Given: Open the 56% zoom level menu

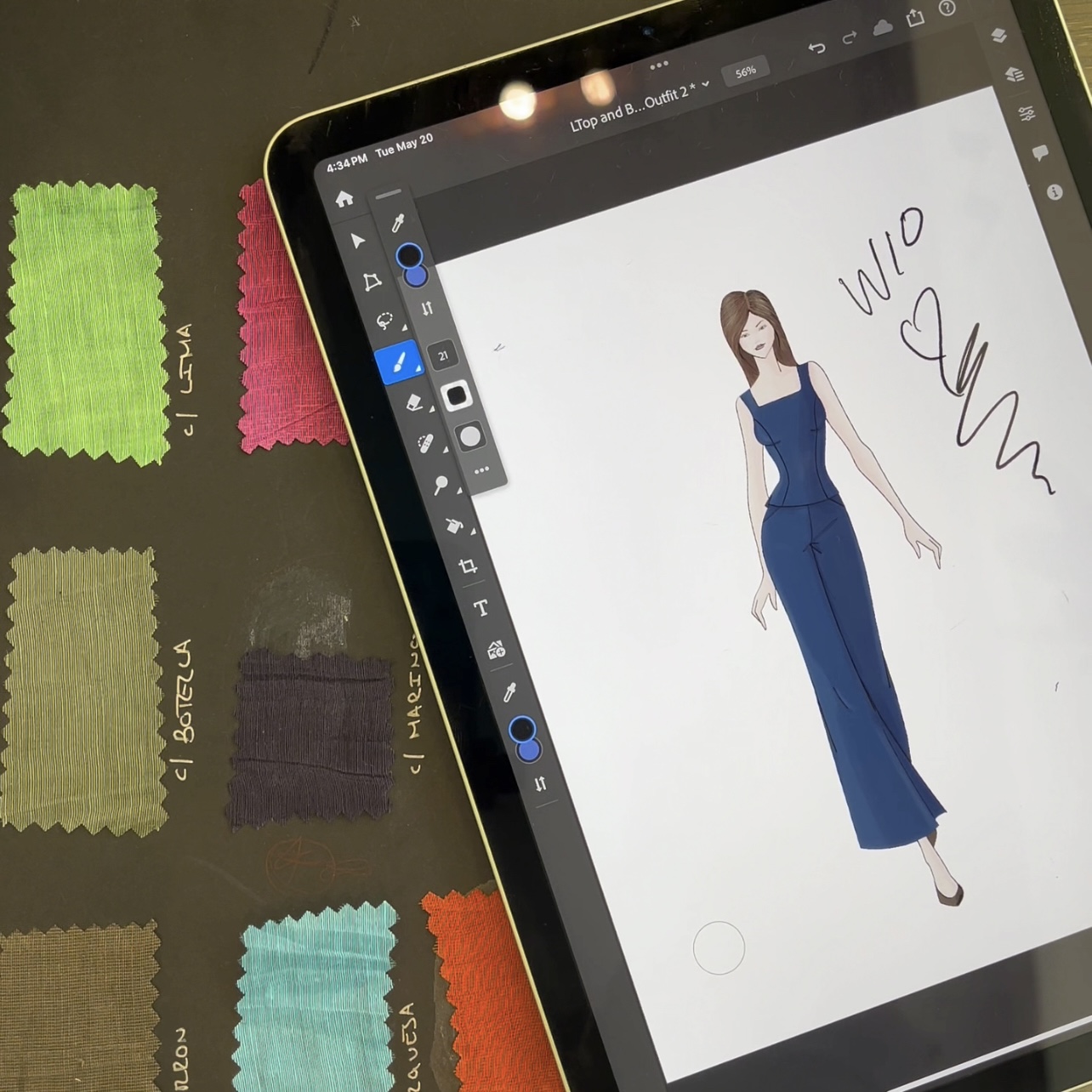Looking at the screenshot, I should pyautogui.click(x=746, y=71).
